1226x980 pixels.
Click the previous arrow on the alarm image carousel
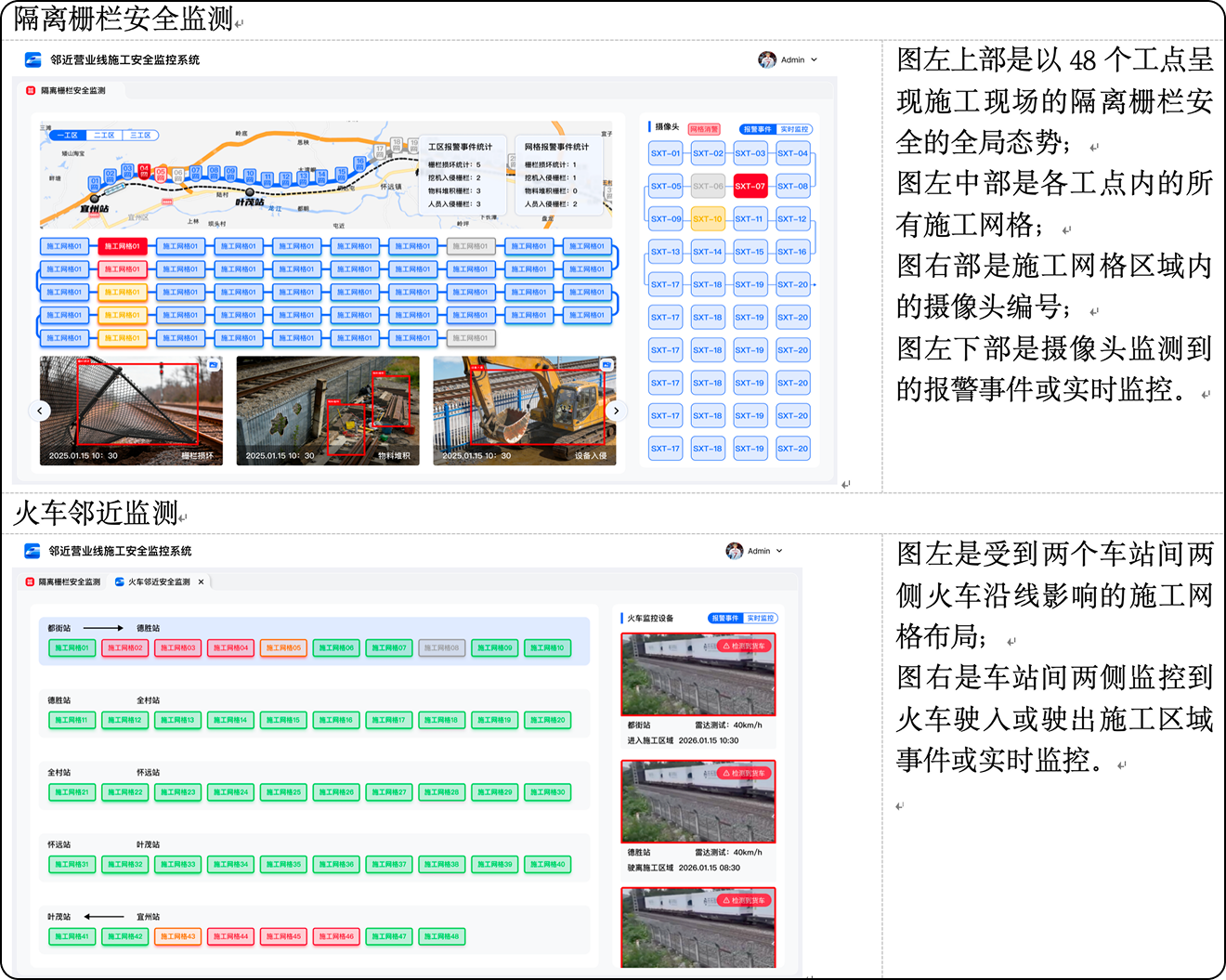pos(39,411)
